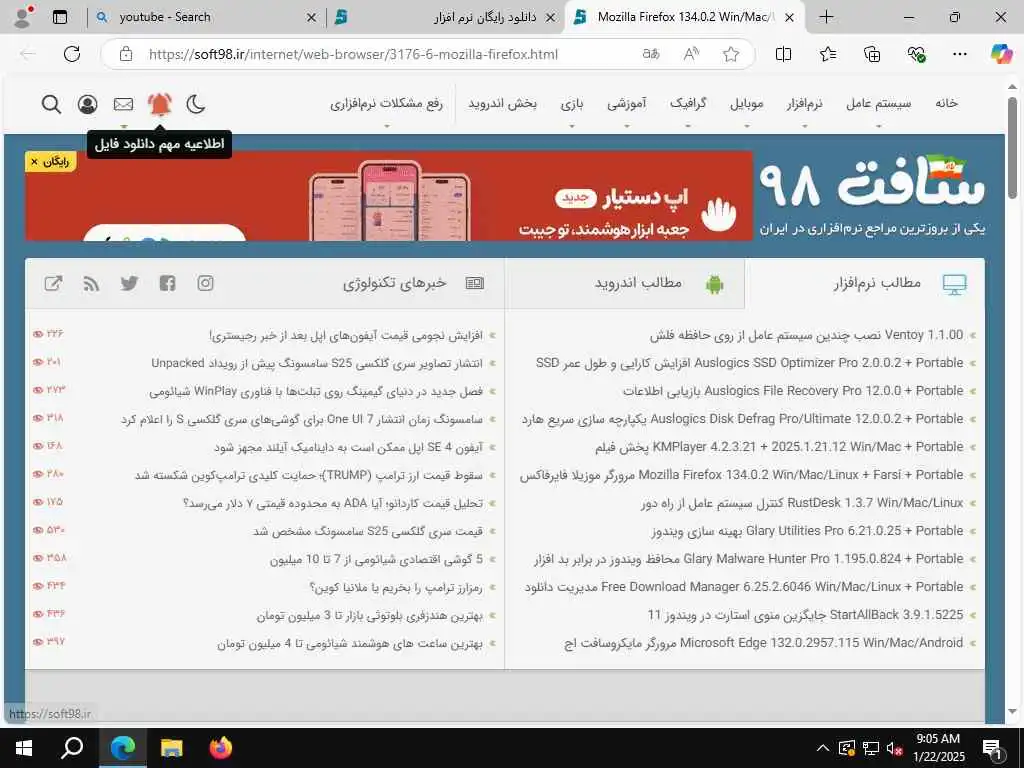Click the red notification bell icon
Image resolution: width=1024 pixels, height=768 pixels.
point(159,104)
